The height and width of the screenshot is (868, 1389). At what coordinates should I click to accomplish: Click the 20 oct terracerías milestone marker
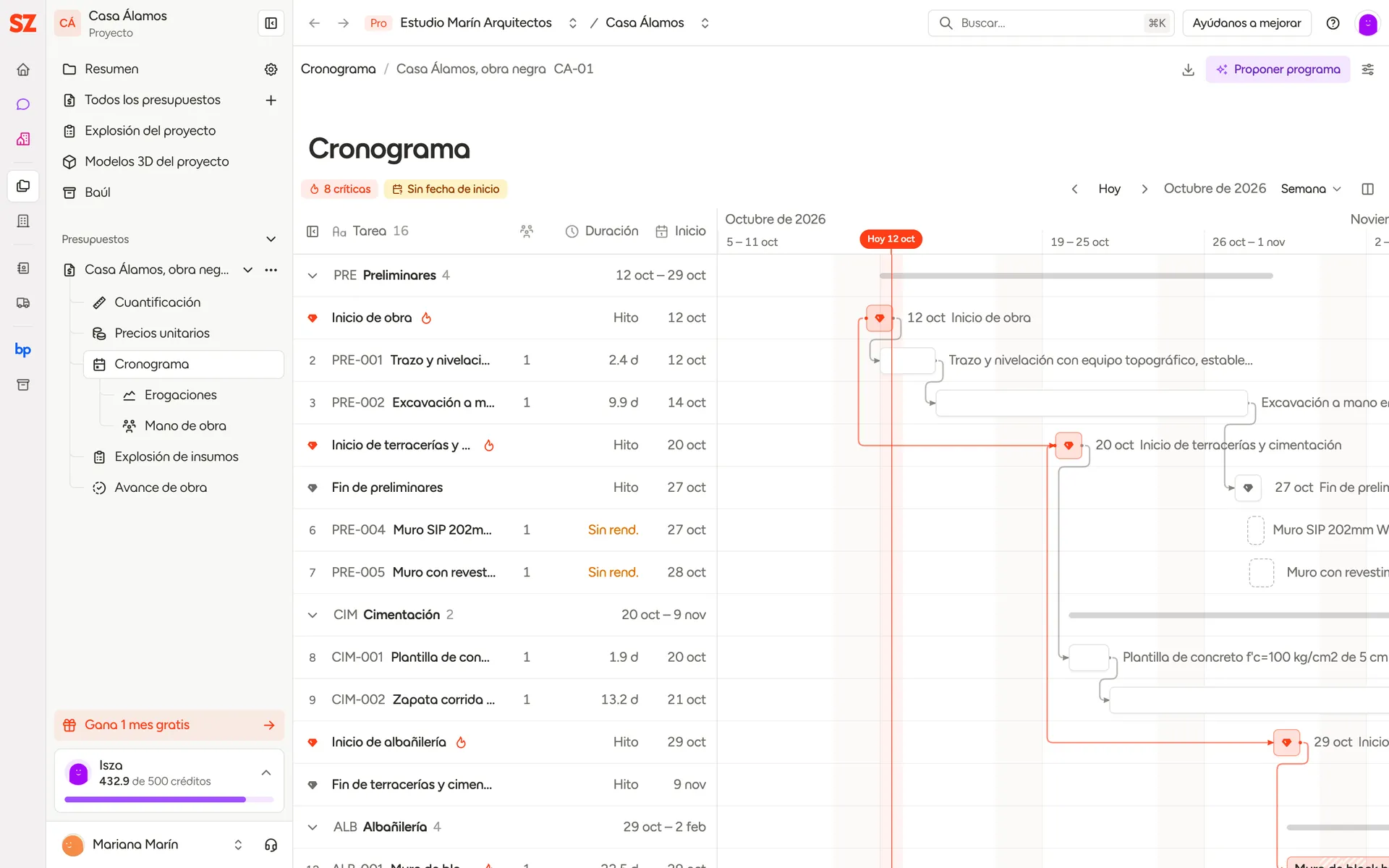1069,446
